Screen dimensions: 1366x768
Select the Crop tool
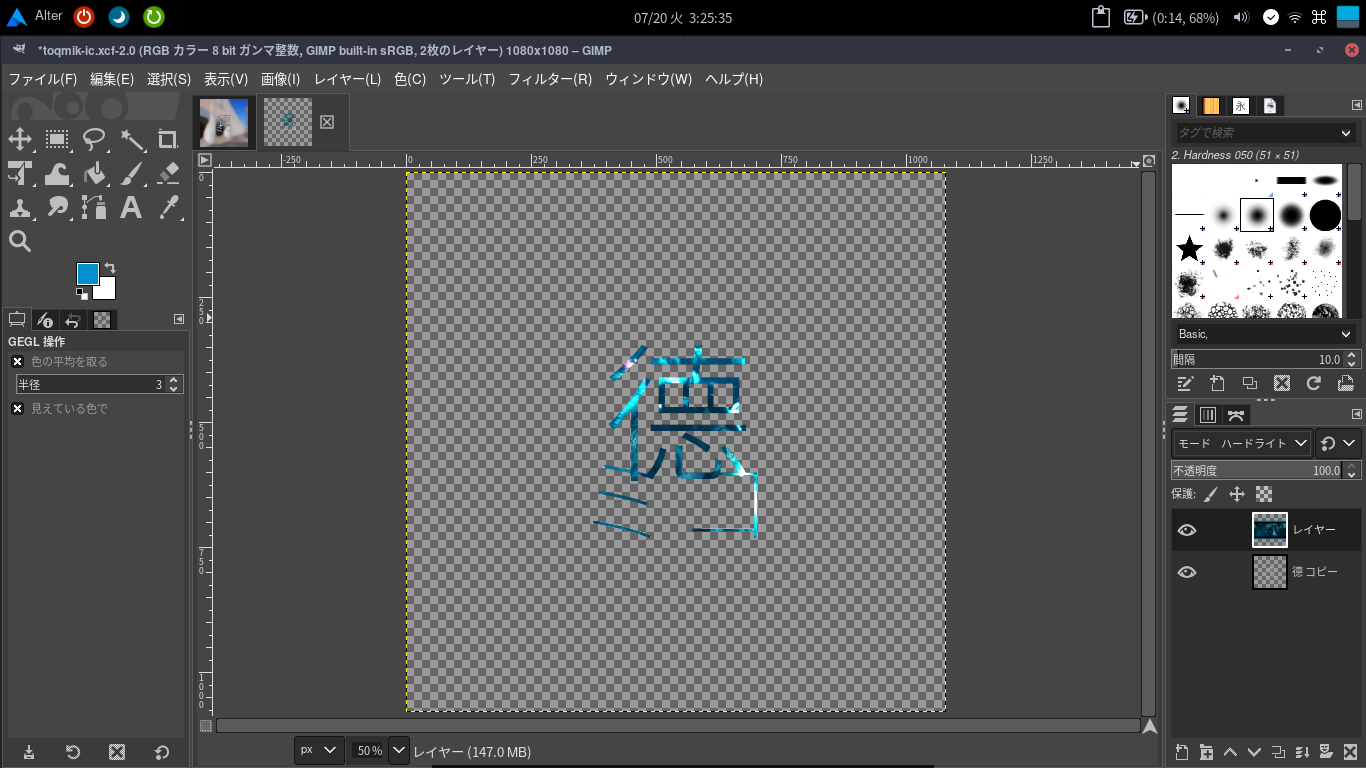click(x=168, y=139)
